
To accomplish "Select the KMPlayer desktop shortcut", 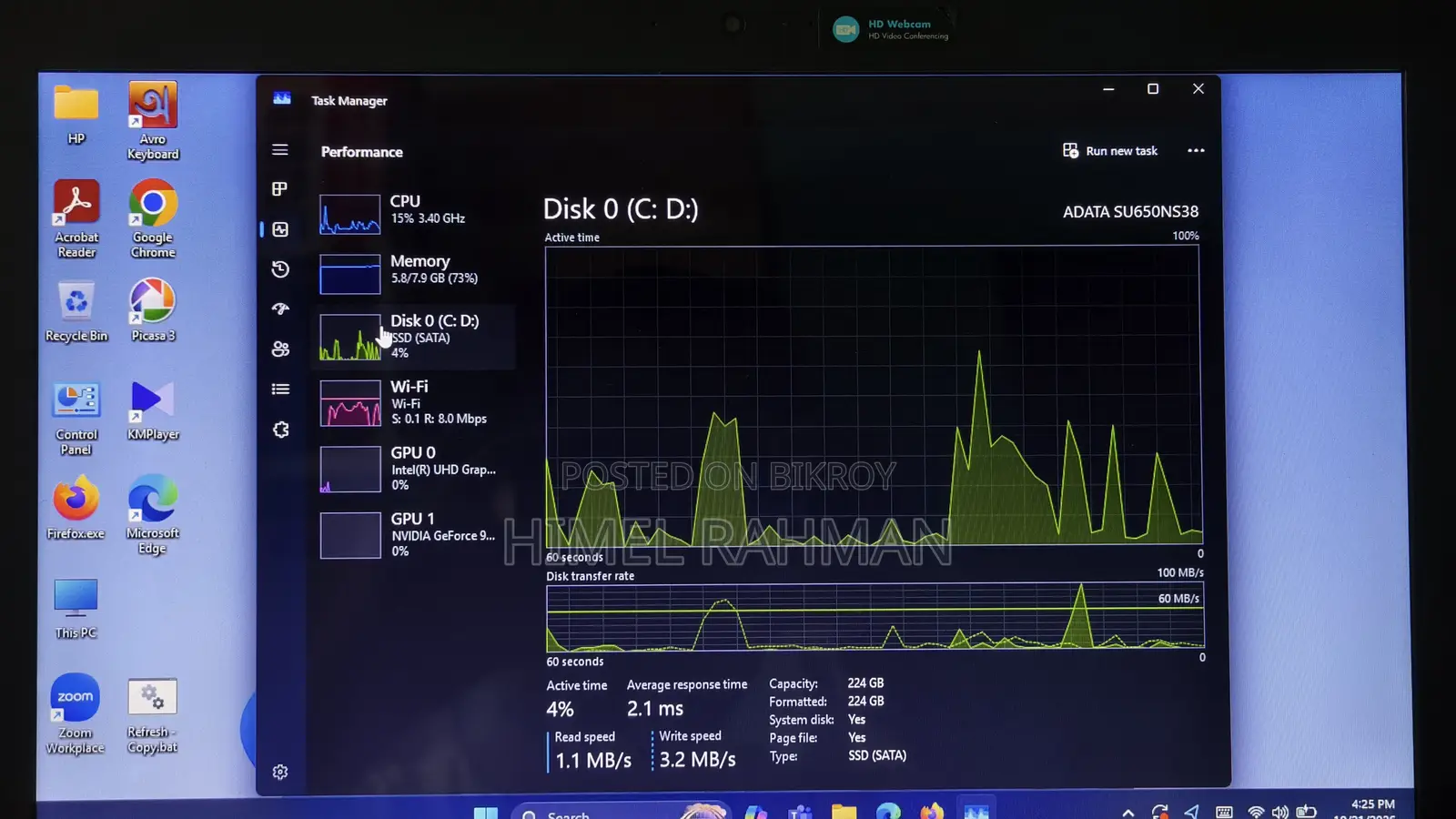I will coord(153,410).
